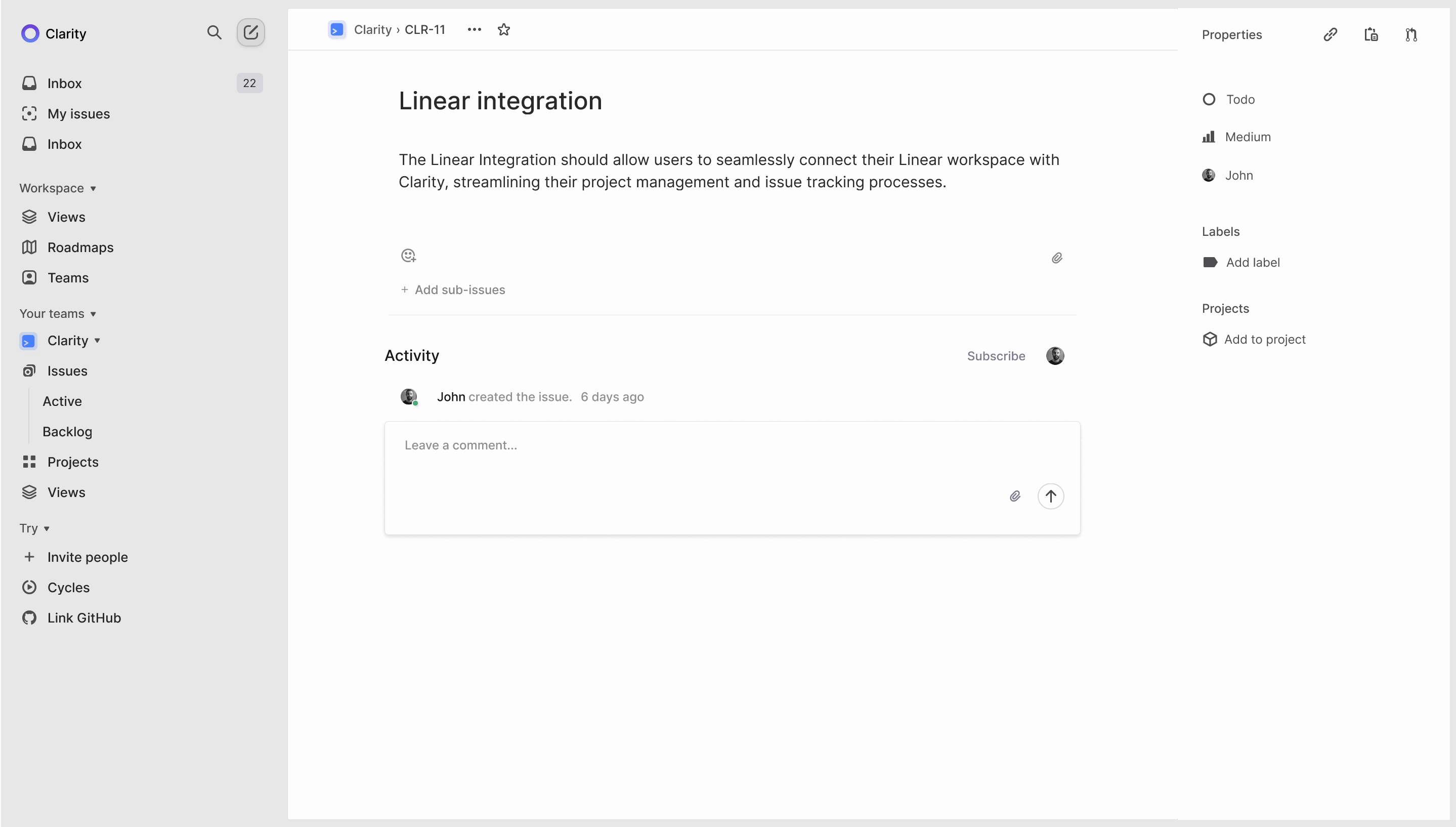Change status from Todo
Image resolution: width=1456 pixels, height=827 pixels.
point(1228,99)
